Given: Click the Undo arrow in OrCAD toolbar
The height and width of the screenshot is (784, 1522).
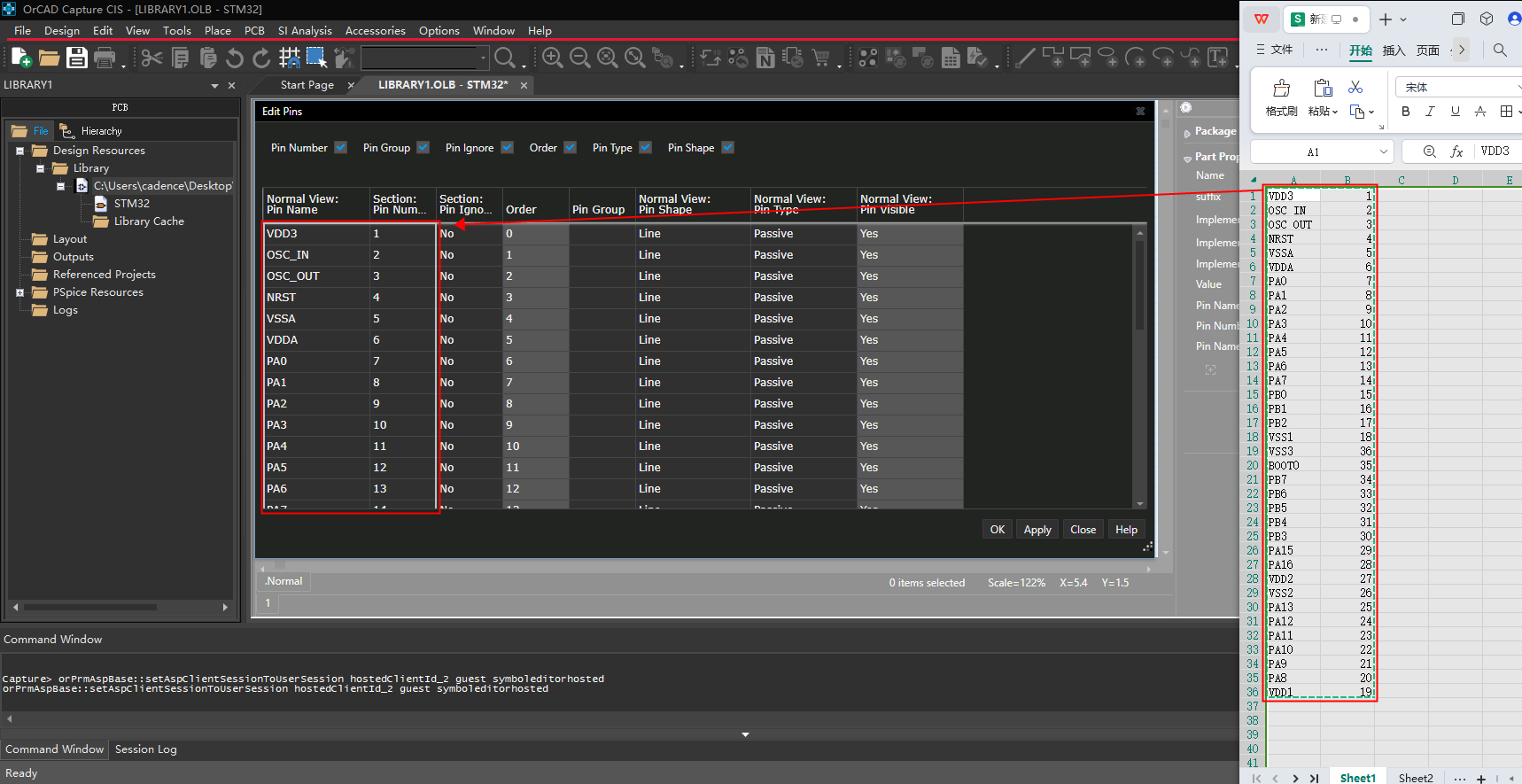Looking at the screenshot, I should (235, 58).
